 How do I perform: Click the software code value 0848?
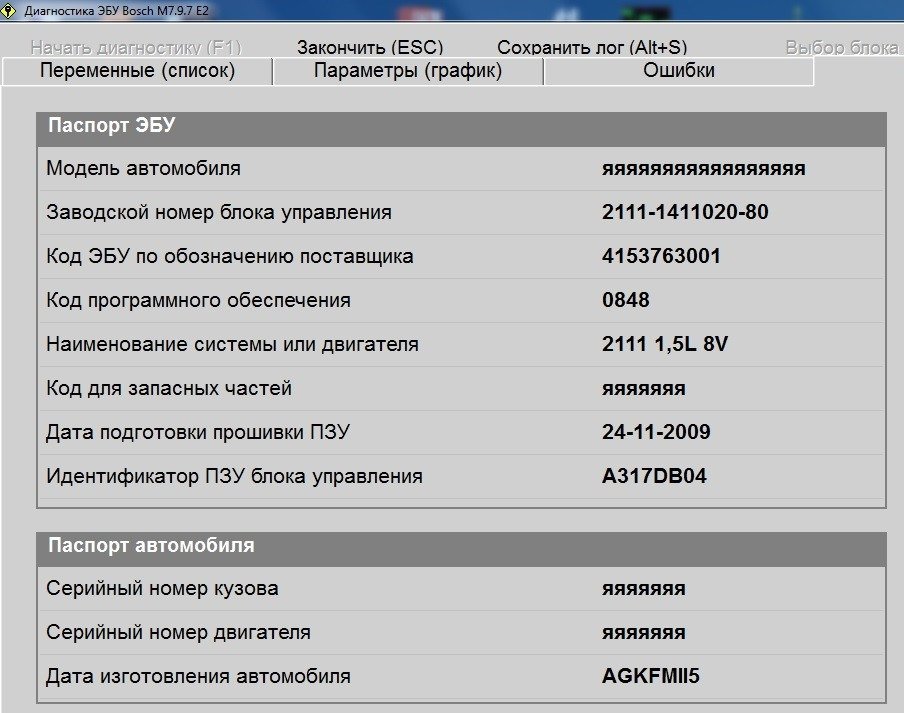pyautogui.click(x=626, y=300)
